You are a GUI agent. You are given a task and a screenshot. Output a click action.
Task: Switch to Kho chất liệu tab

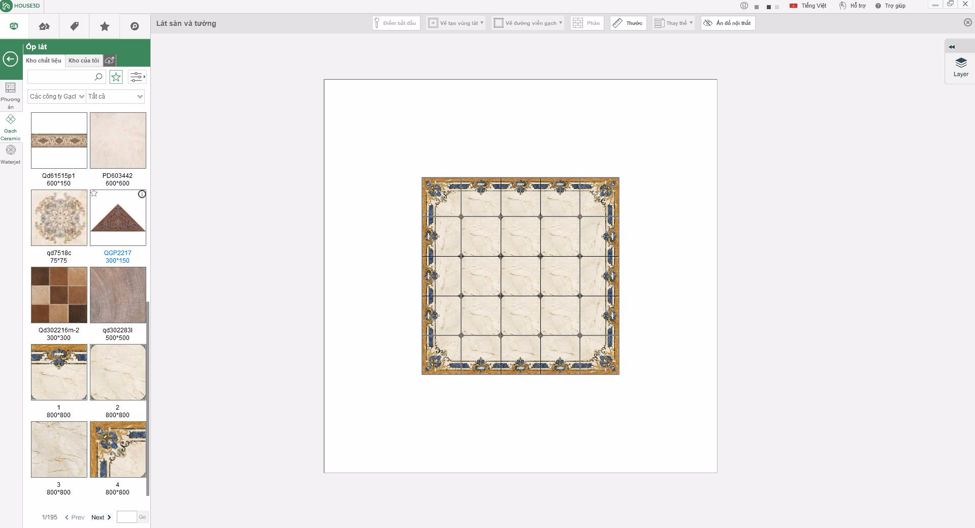(44, 60)
